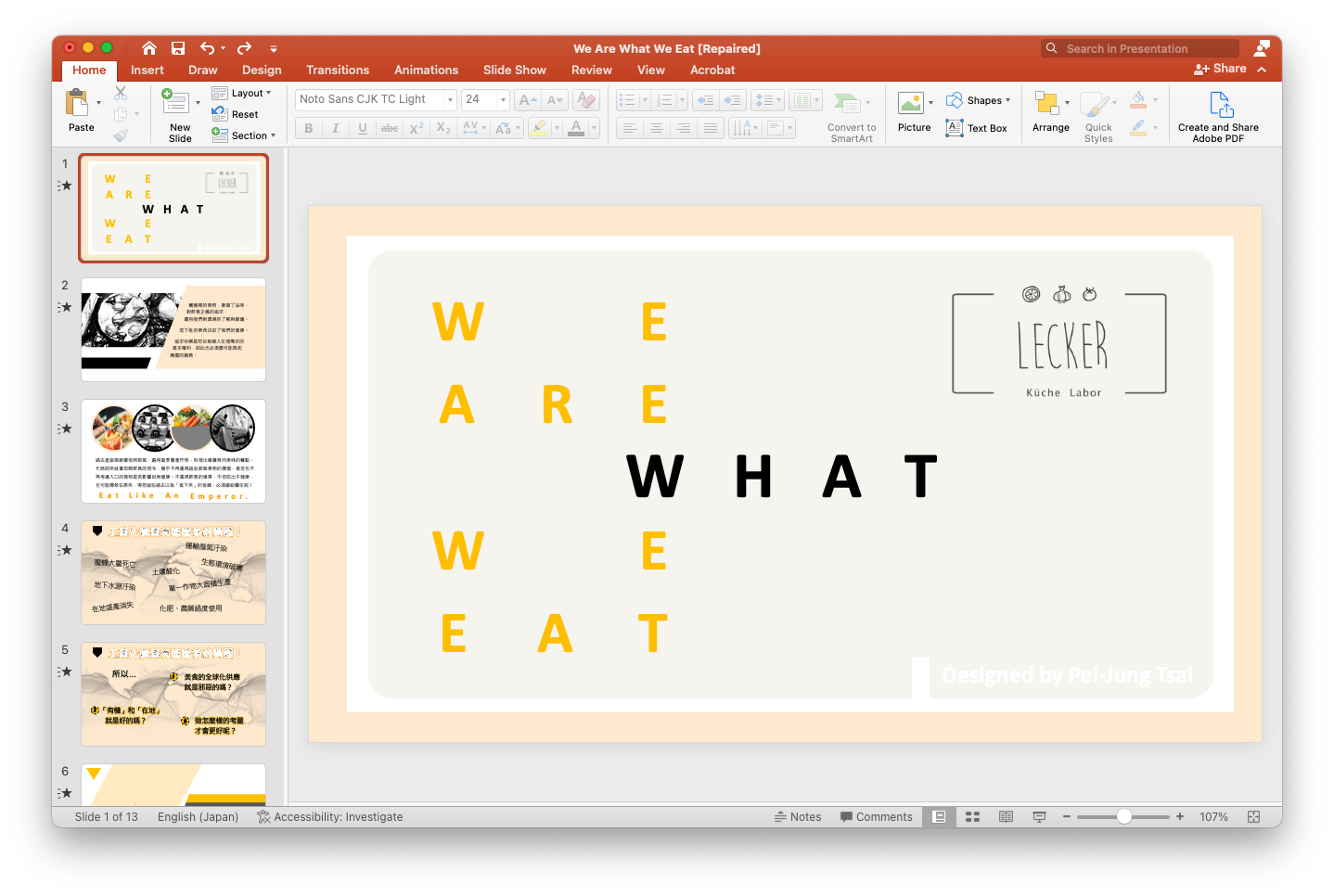Open the Insert tab
Image resolution: width=1334 pixels, height=896 pixels.
[x=148, y=70]
